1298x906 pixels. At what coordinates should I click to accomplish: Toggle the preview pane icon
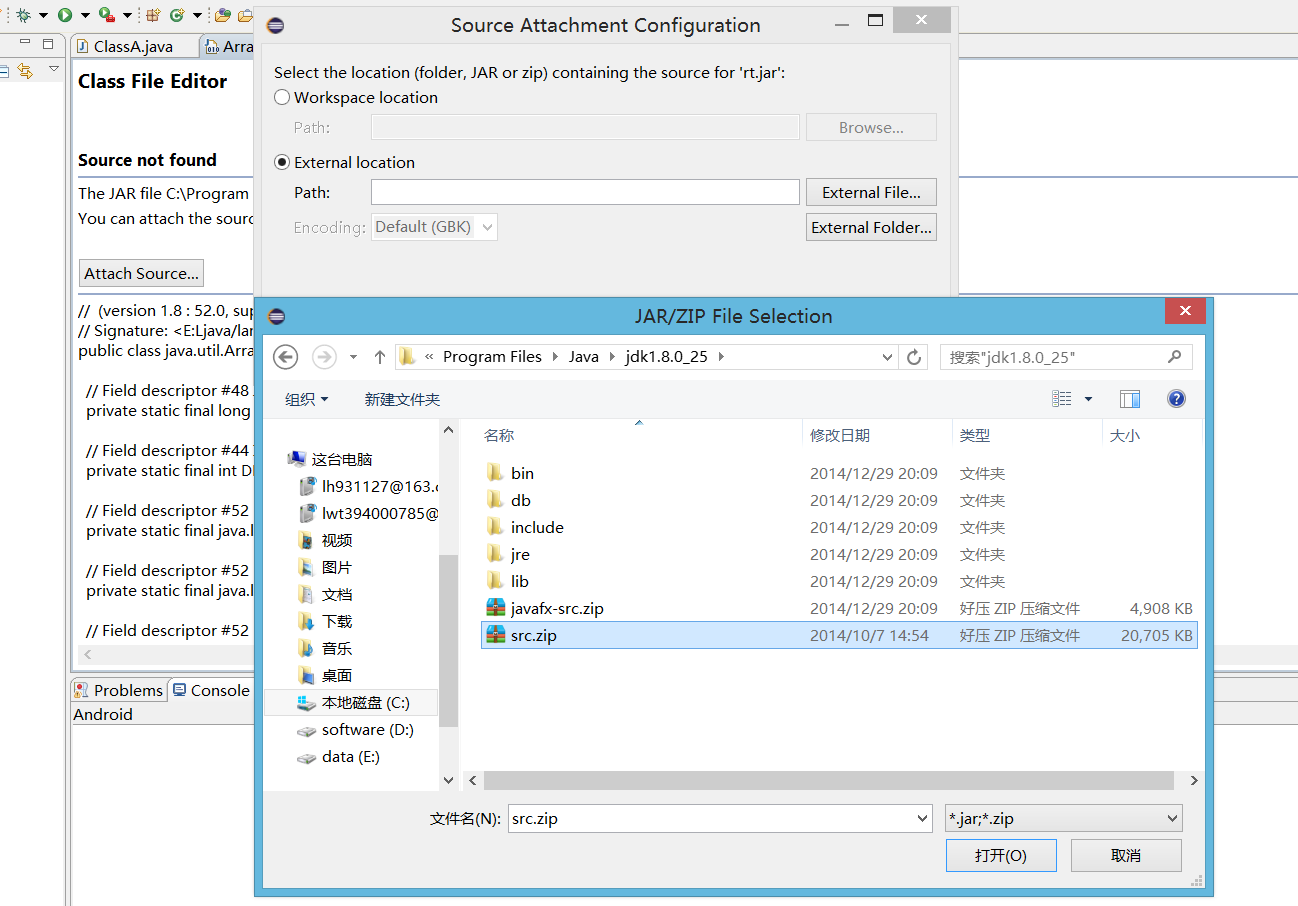click(1130, 399)
